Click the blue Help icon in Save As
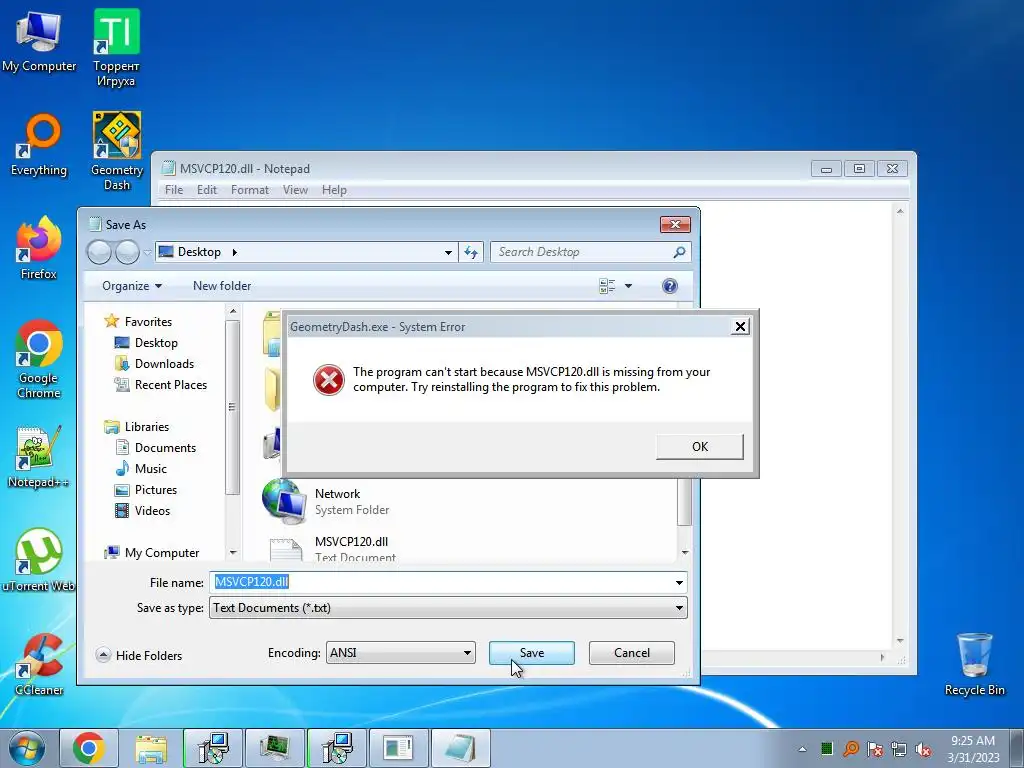 [669, 286]
